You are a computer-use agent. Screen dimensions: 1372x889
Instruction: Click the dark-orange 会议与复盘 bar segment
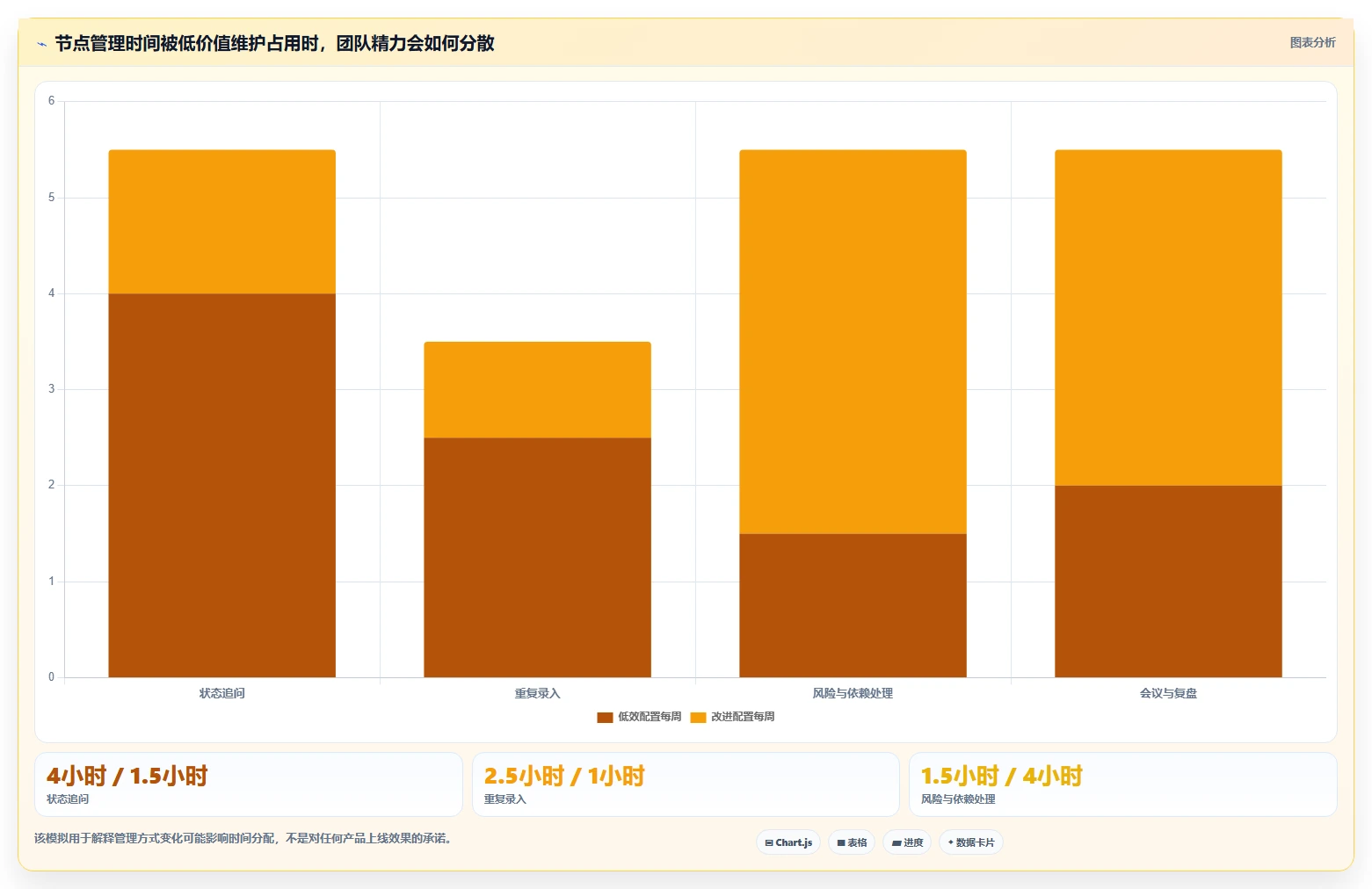(1168, 581)
